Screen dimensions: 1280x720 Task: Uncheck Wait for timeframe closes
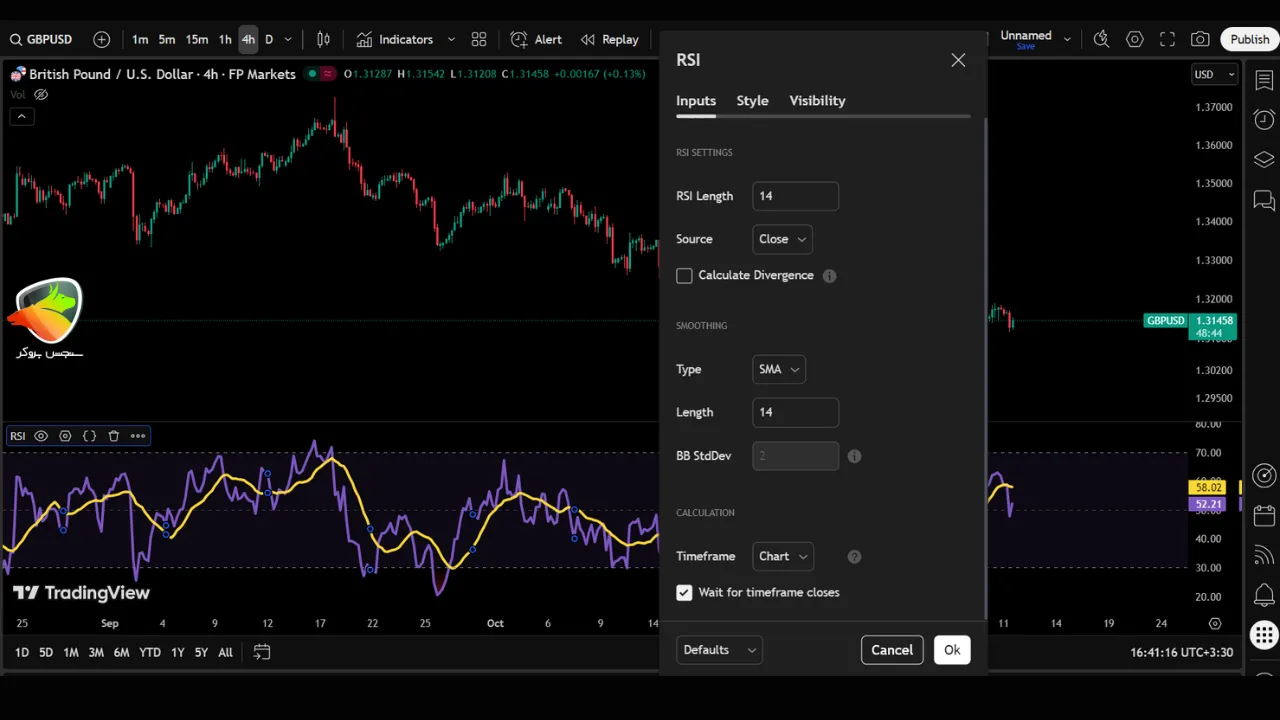684,593
